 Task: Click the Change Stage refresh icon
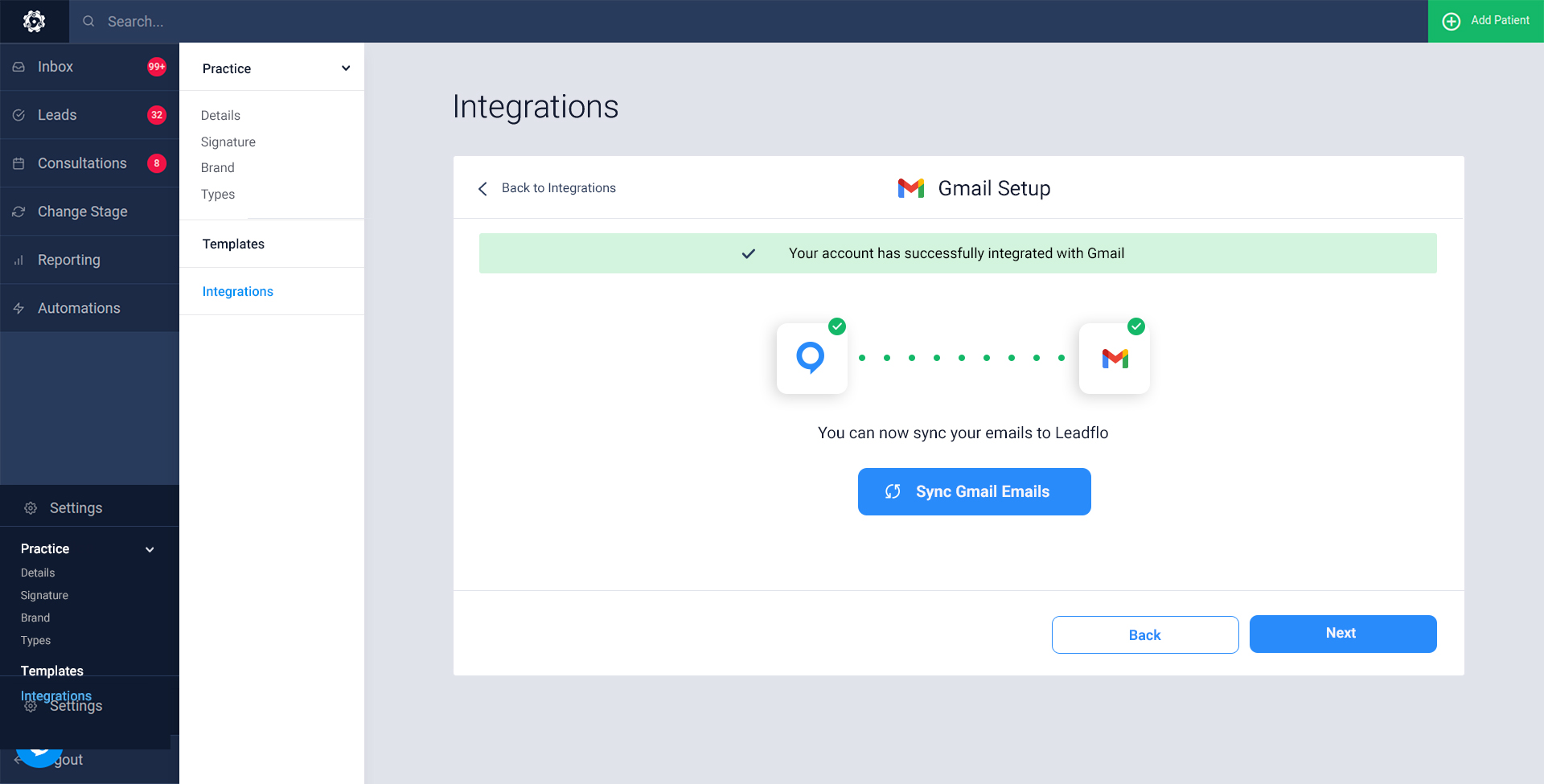(x=18, y=211)
